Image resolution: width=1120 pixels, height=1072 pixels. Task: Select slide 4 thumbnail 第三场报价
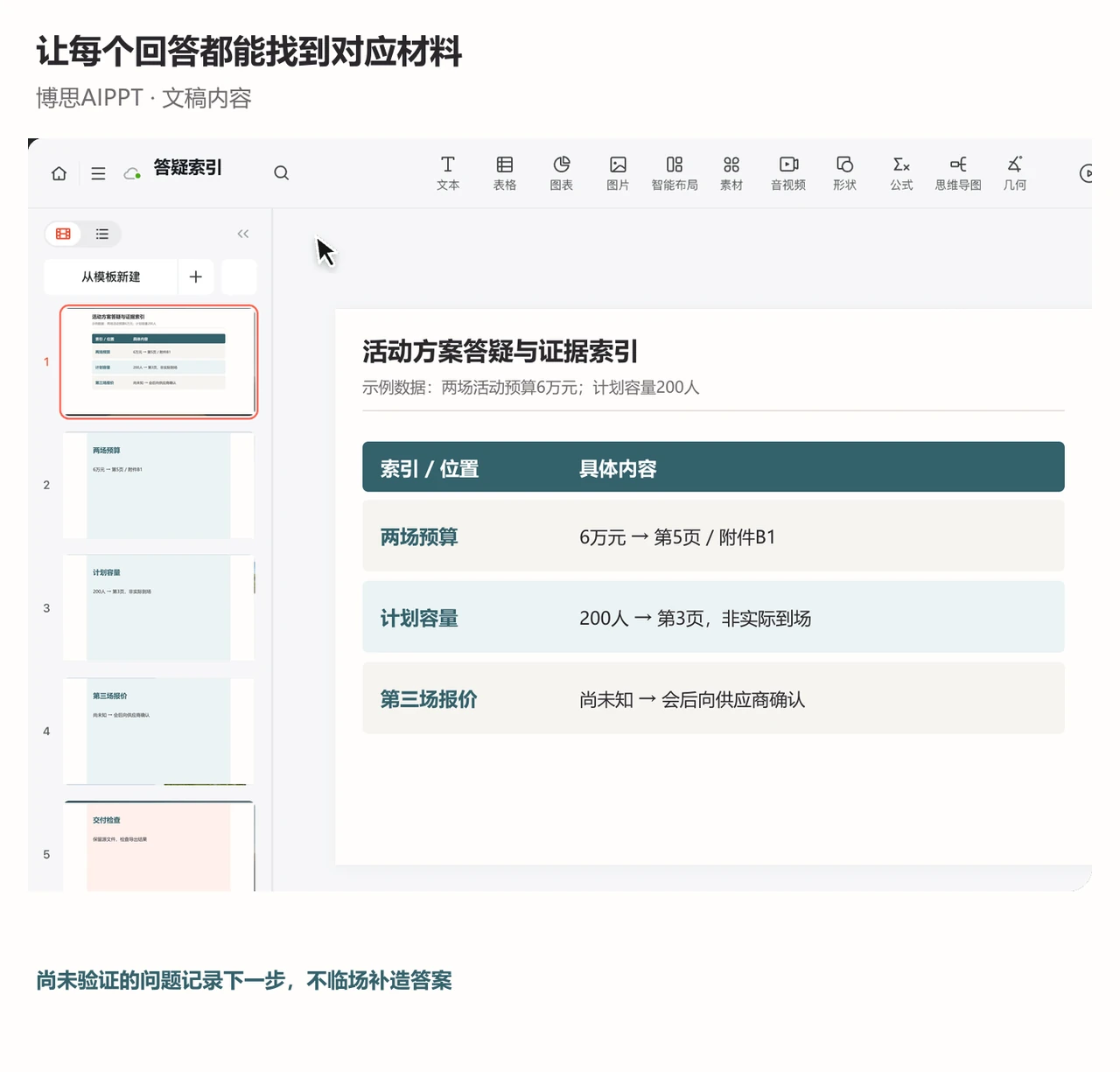coord(158,732)
